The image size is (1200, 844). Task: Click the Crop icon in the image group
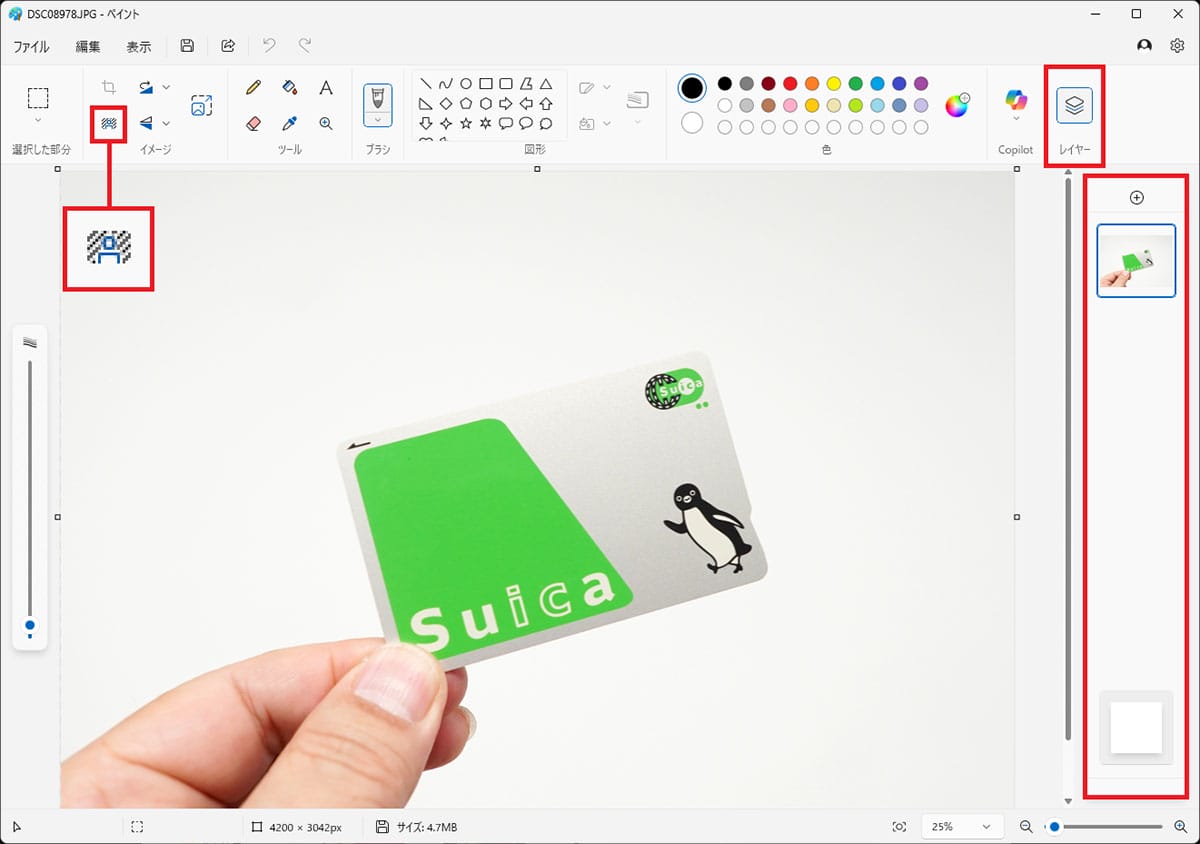[109, 87]
